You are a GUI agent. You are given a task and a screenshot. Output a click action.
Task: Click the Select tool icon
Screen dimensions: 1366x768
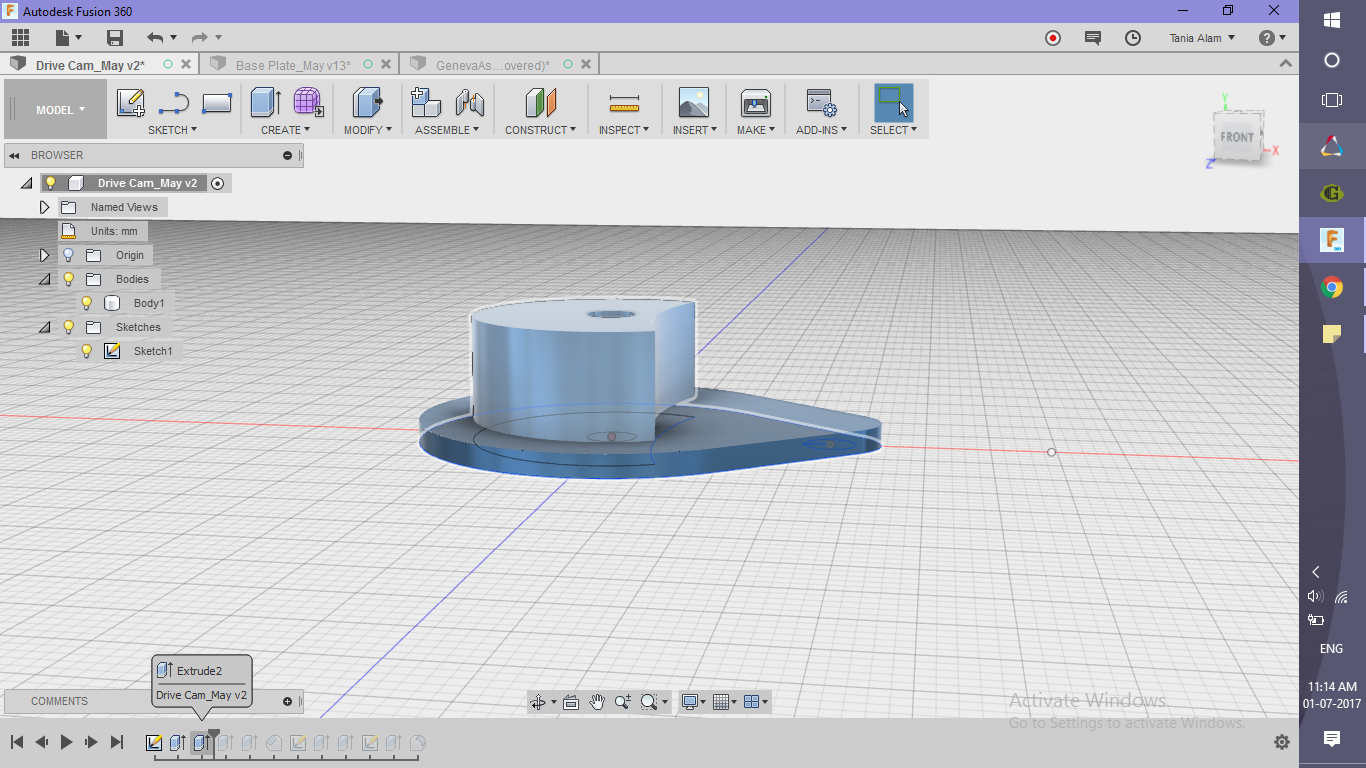(x=893, y=103)
